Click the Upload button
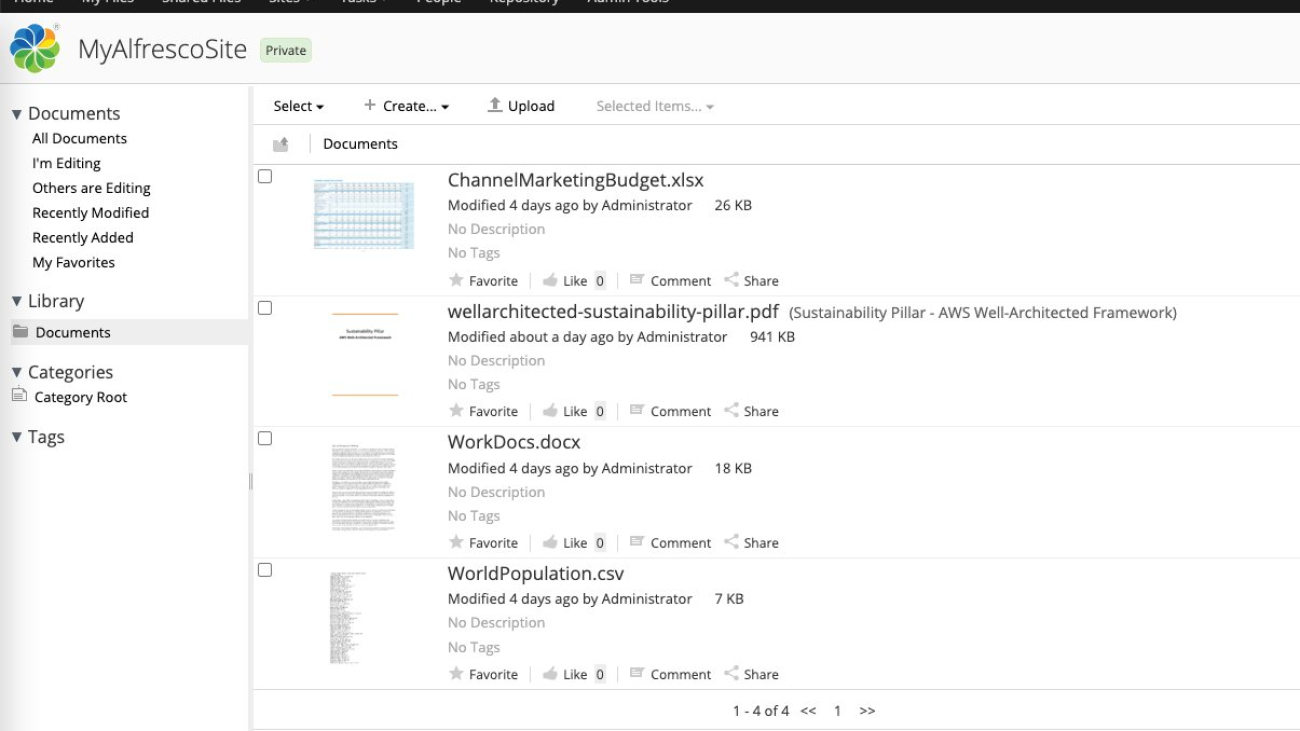The width and height of the screenshot is (1300, 731). (521, 106)
